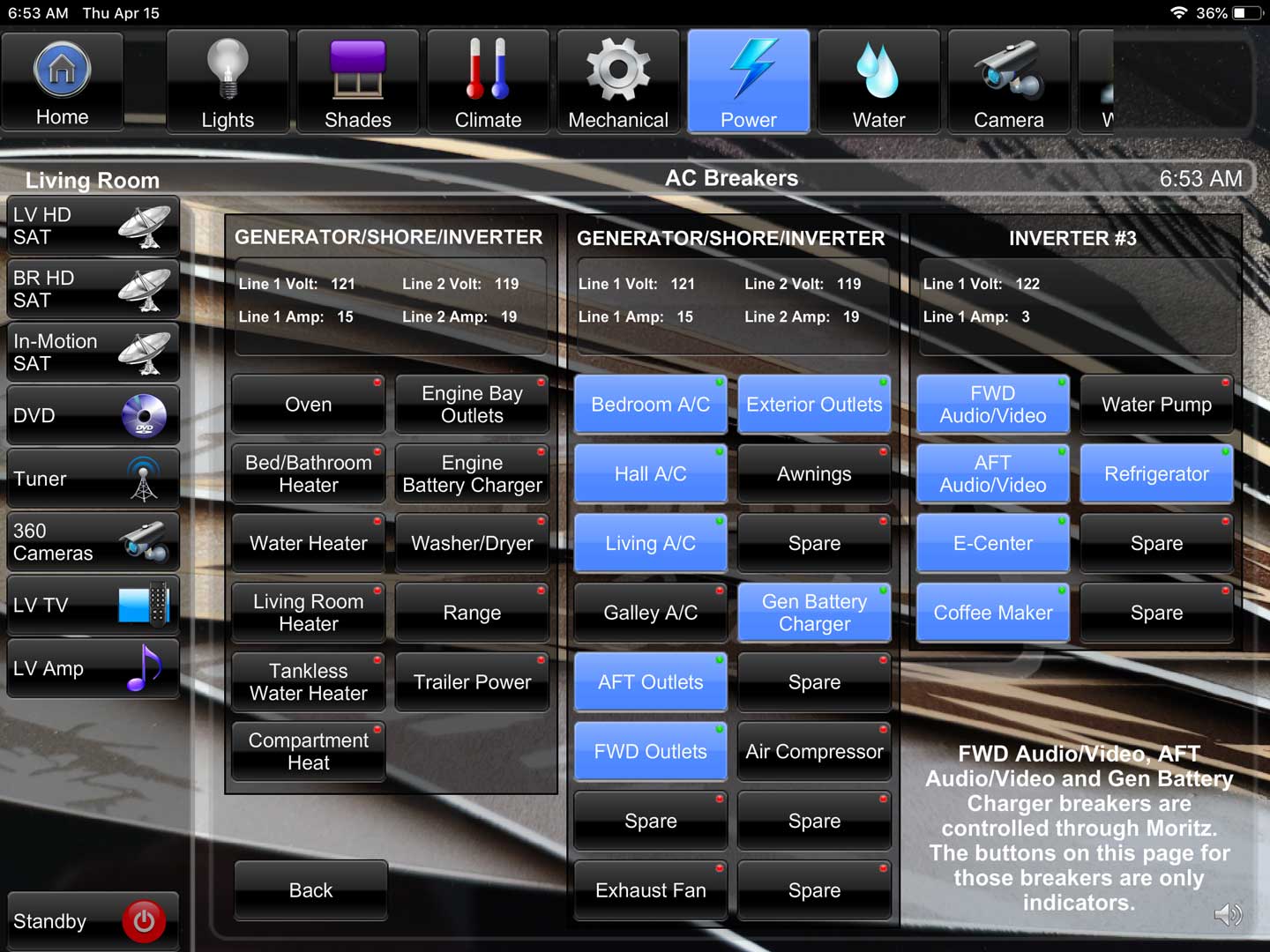Open the 360 Cameras source

point(93,541)
